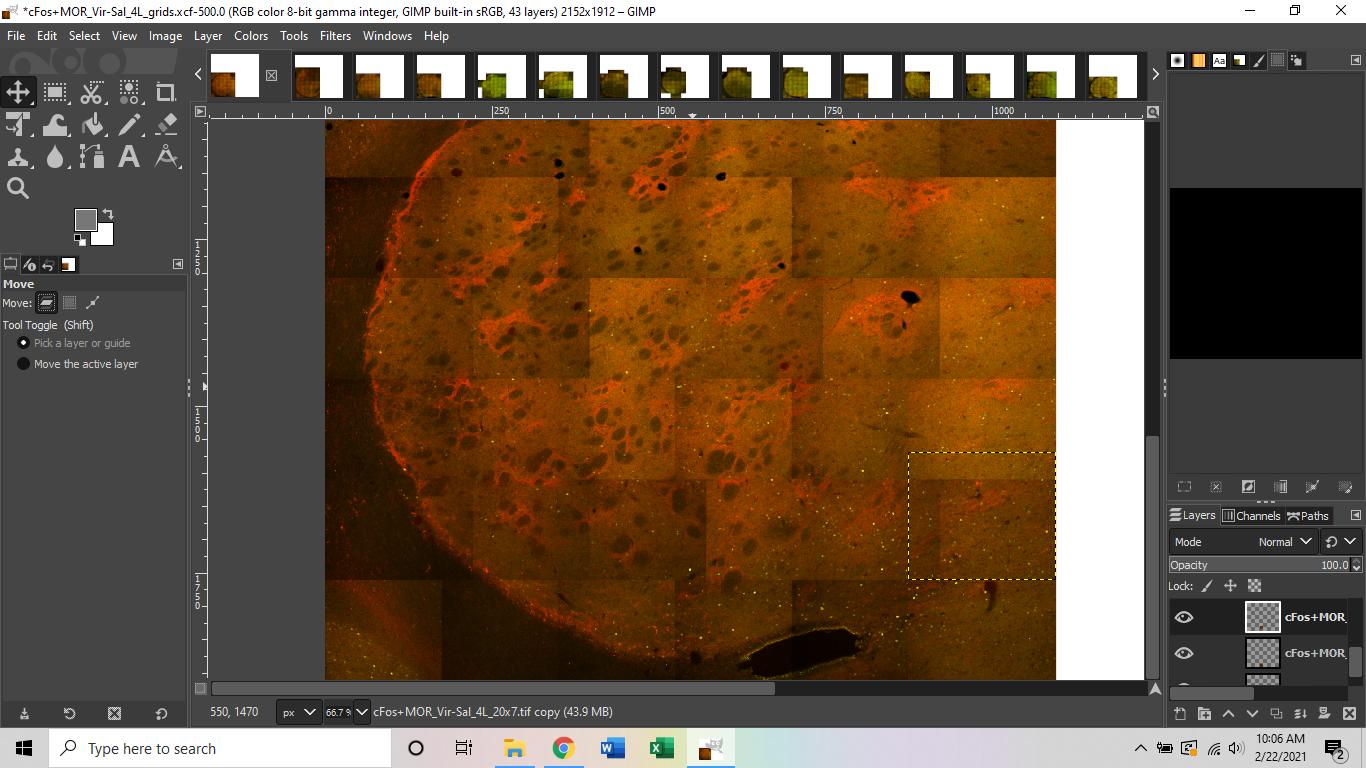This screenshot has height=768, width=1366.
Task: Select the Bucket Fill tool
Action: [92, 124]
